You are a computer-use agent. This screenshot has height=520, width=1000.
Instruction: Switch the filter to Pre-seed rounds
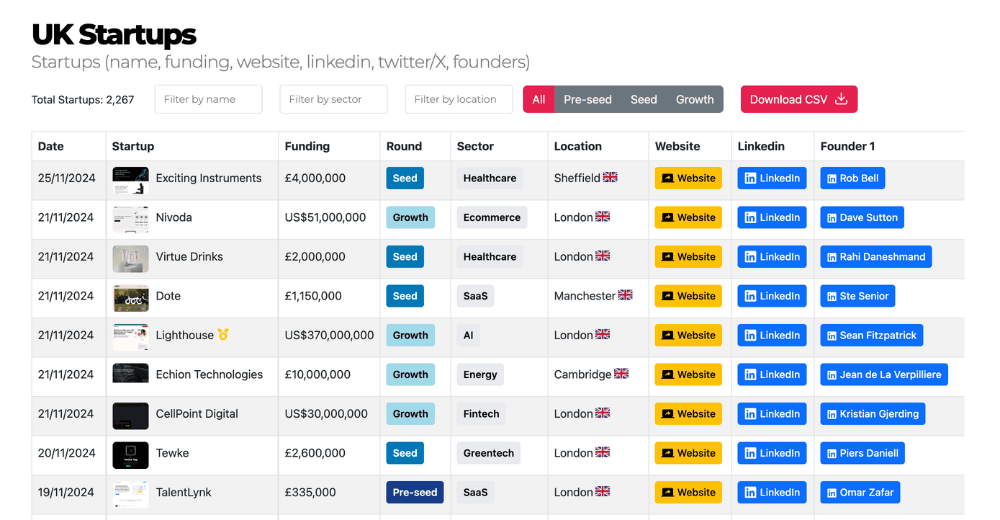(x=587, y=99)
